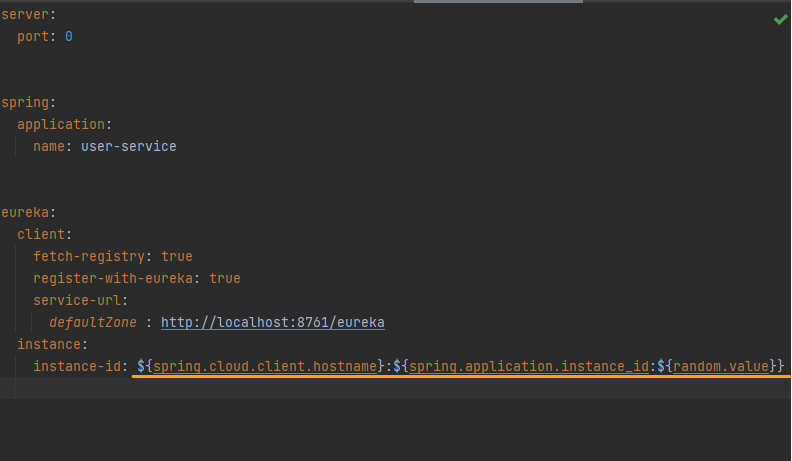This screenshot has height=461, width=792.
Task: Click the 'instance' key
Action: pos(49,344)
